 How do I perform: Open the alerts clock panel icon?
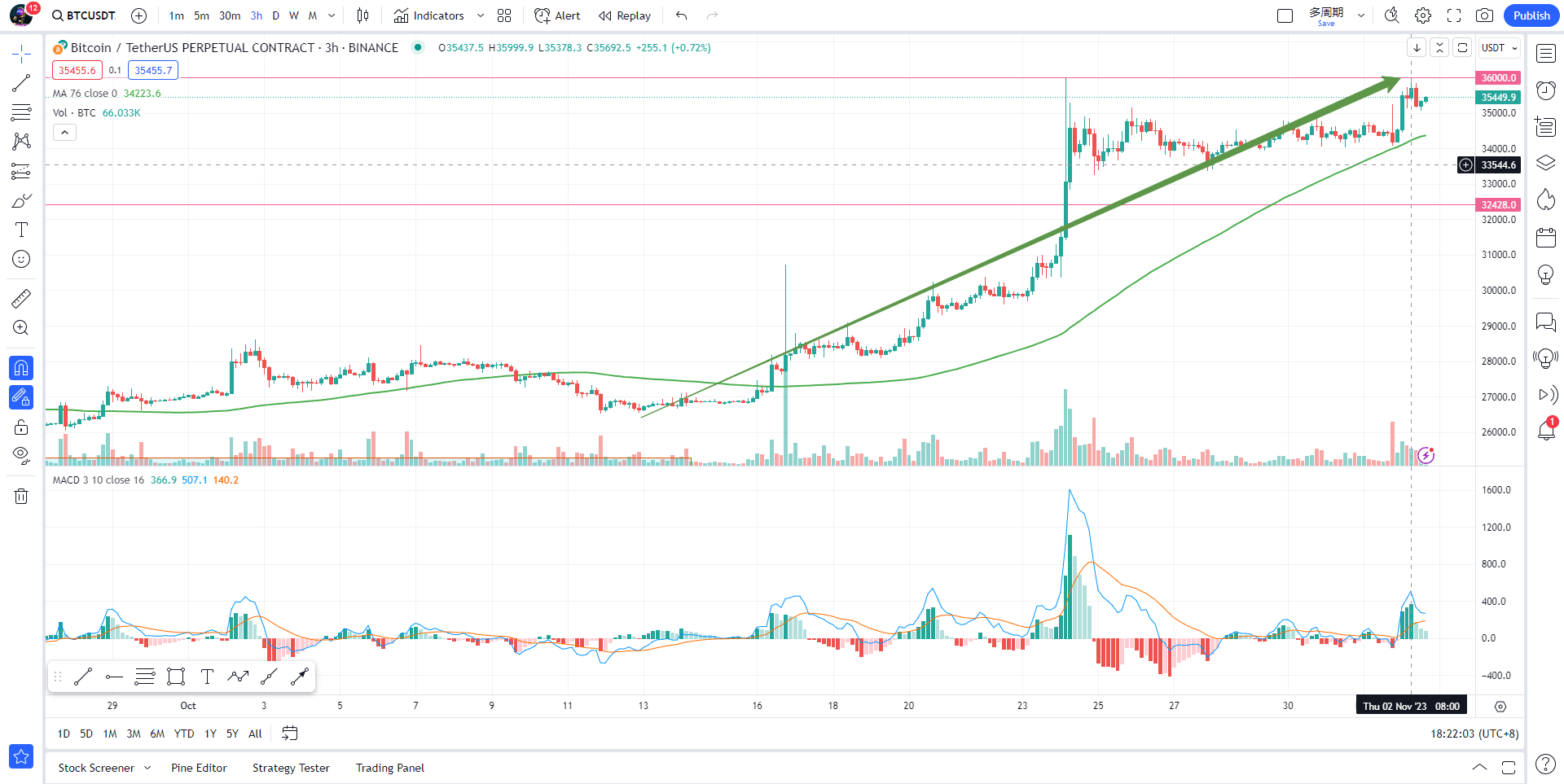(x=1546, y=90)
